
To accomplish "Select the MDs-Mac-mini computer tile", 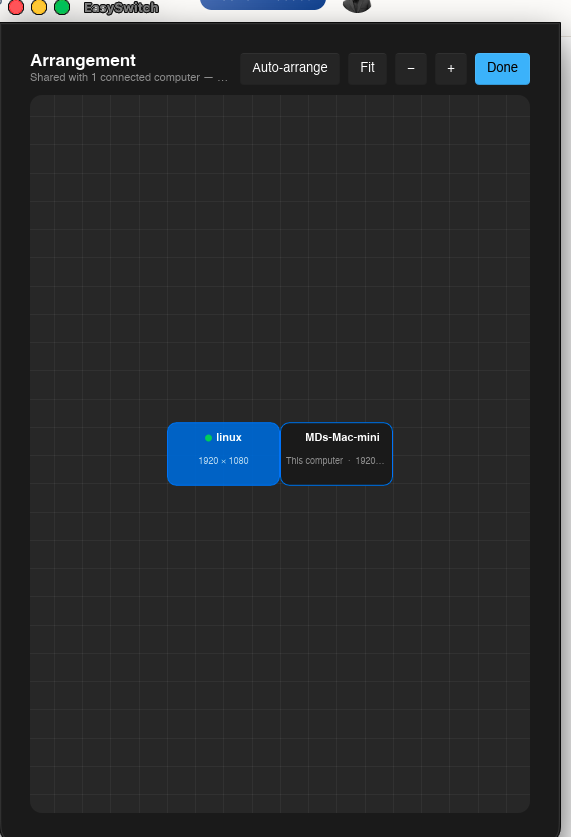I will coord(336,454).
